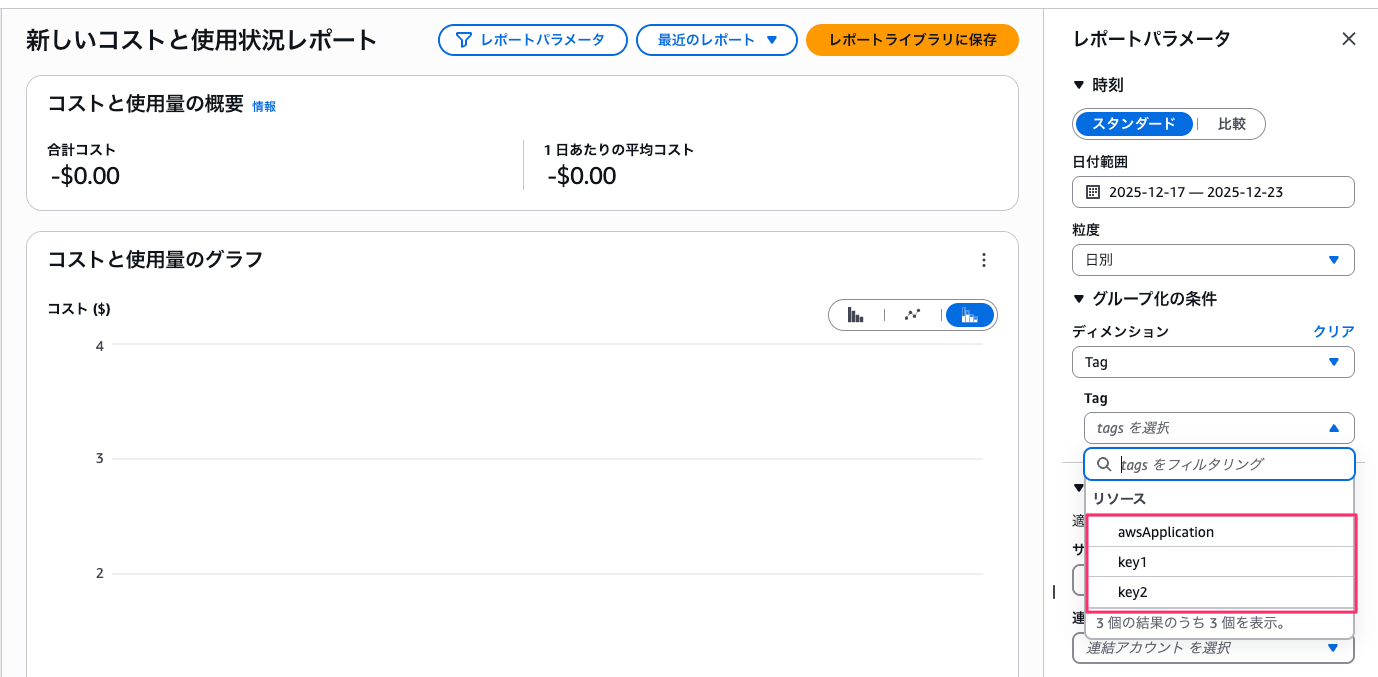Switch to 比較 mode
The height and width of the screenshot is (677, 1378).
coord(1234,124)
